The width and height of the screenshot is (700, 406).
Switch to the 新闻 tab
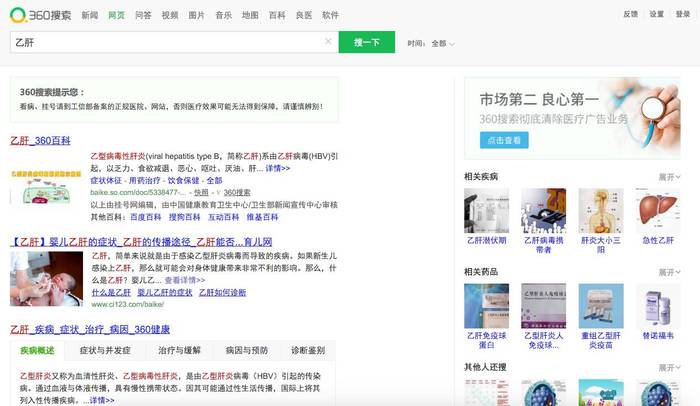(x=90, y=15)
